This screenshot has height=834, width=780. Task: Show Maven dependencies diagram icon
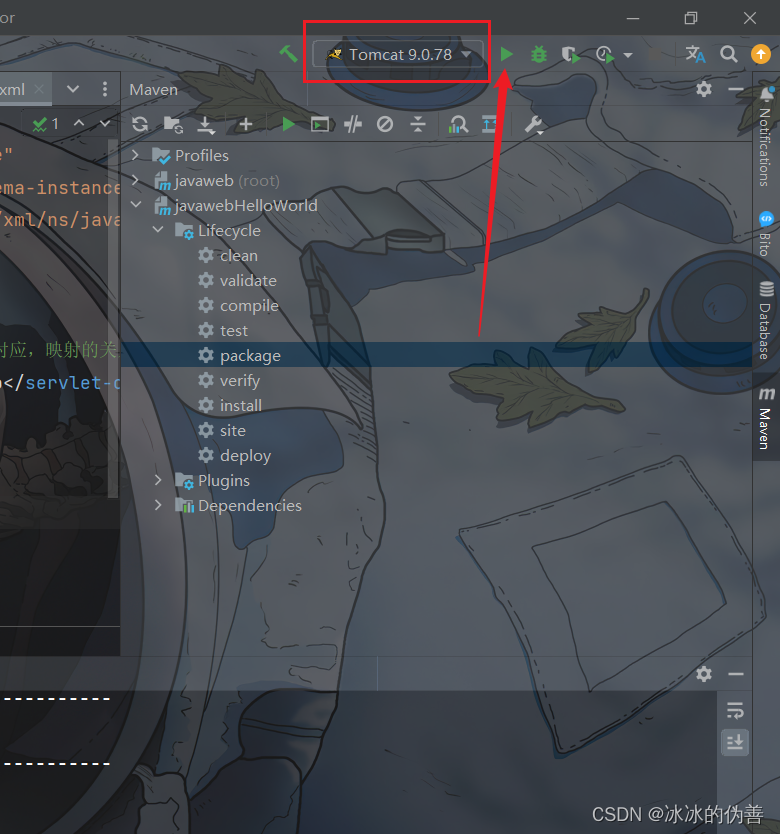point(458,124)
